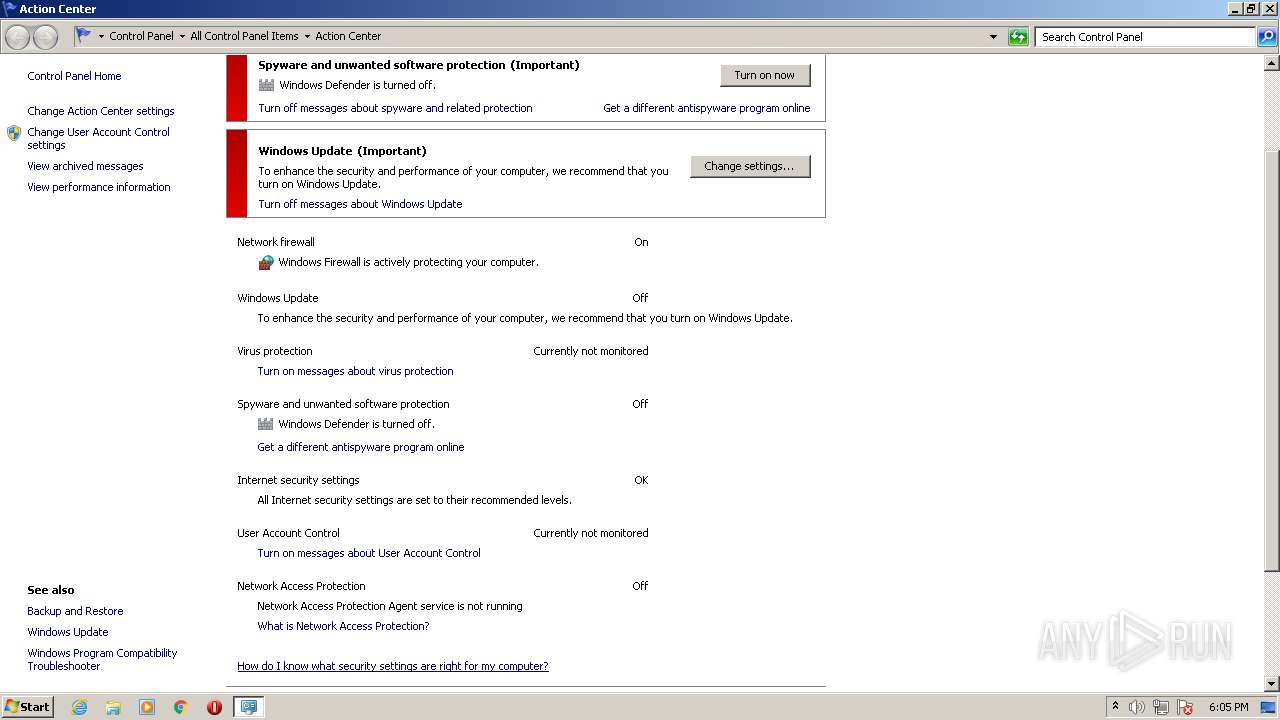Screen dimensions: 1280x720
Task: Click the network tray icon
Action: coord(1161,707)
